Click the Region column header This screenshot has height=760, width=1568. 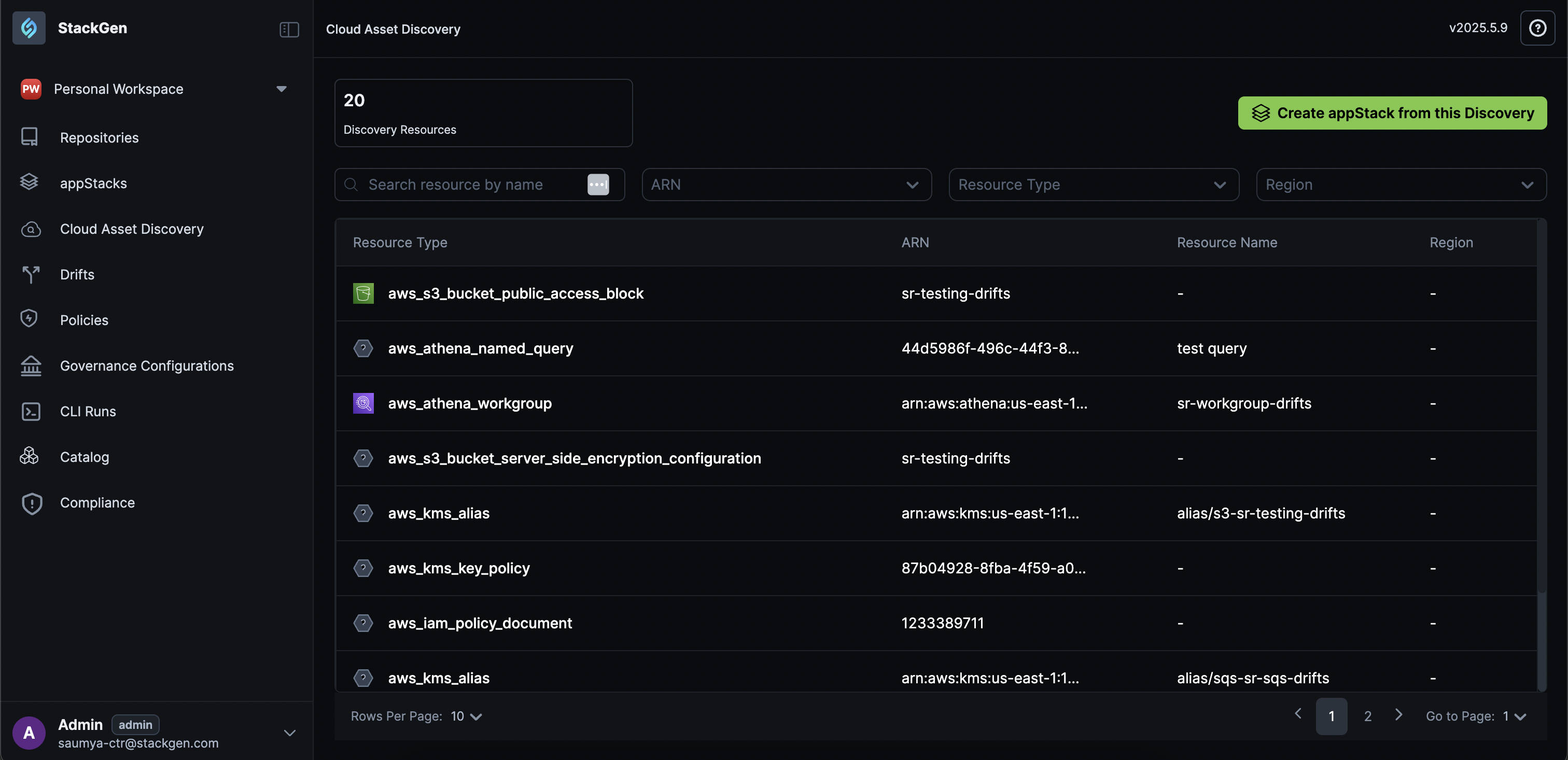coord(1451,242)
